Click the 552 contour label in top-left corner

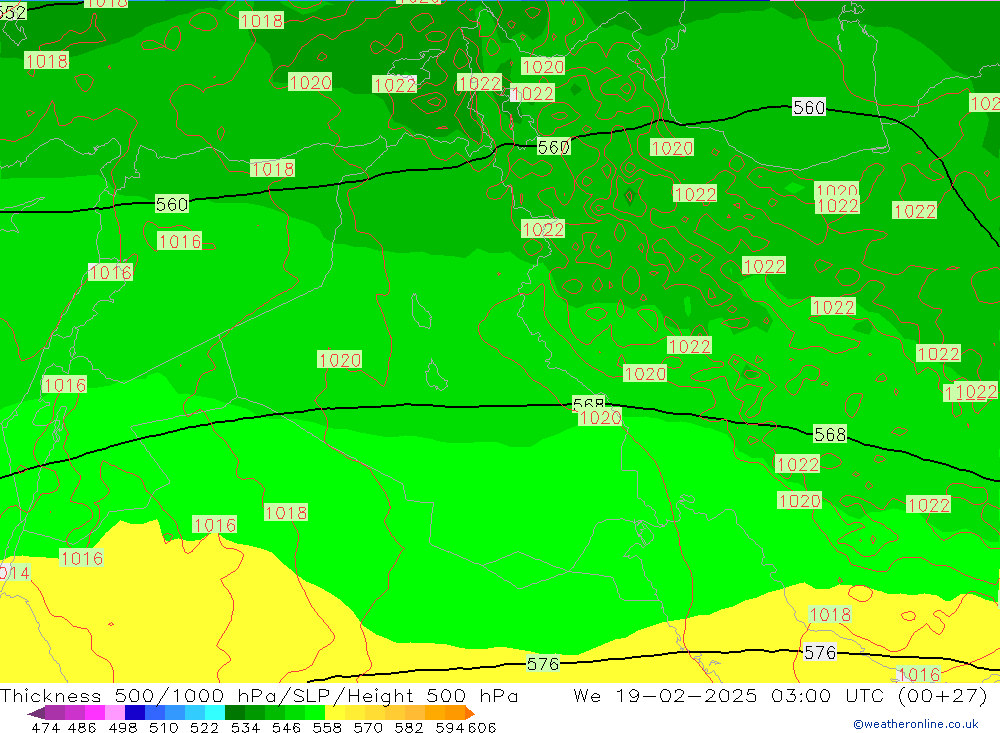tap(13, 12)
